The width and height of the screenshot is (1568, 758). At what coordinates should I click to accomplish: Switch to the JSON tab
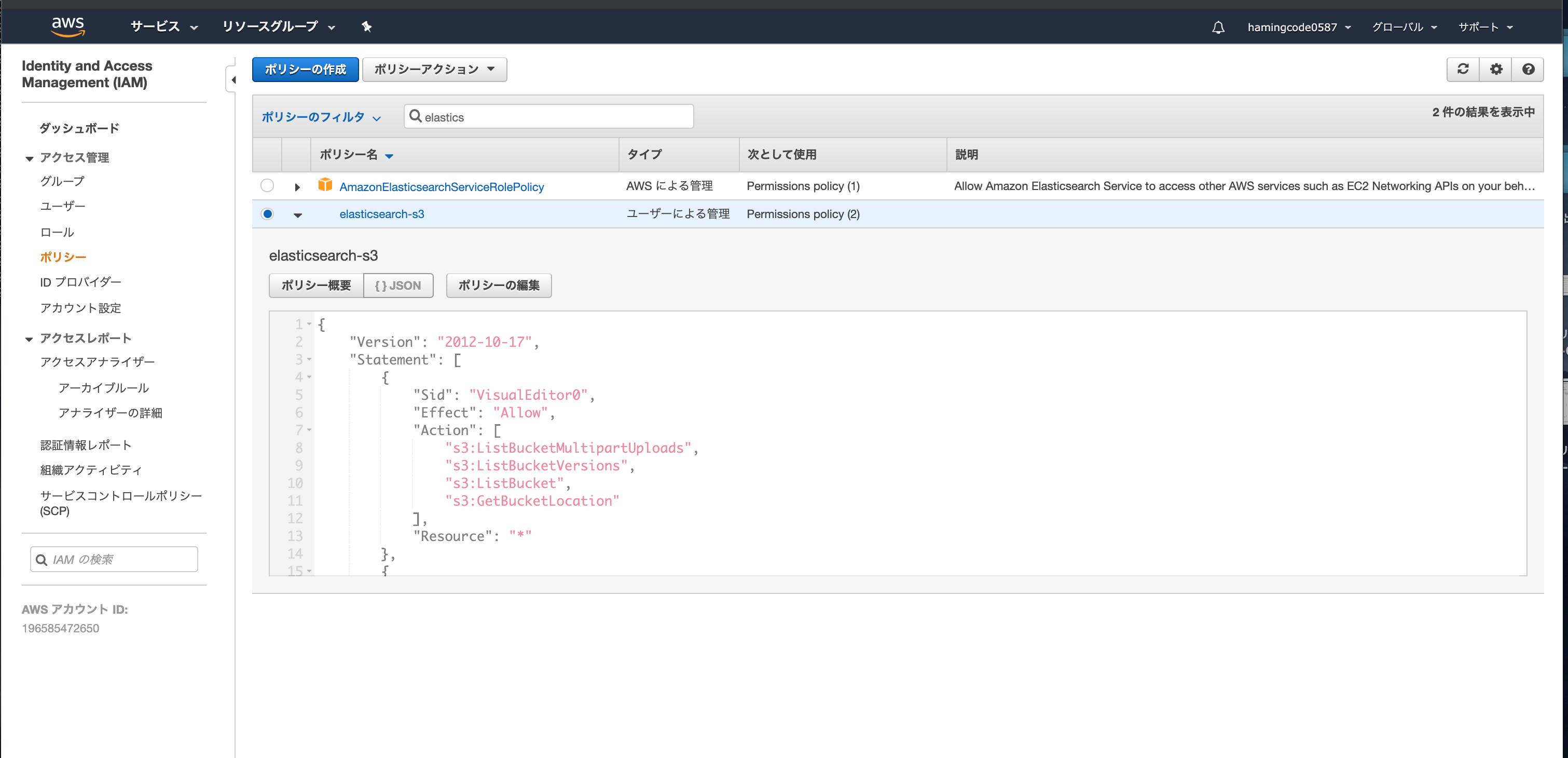(398, 285)
